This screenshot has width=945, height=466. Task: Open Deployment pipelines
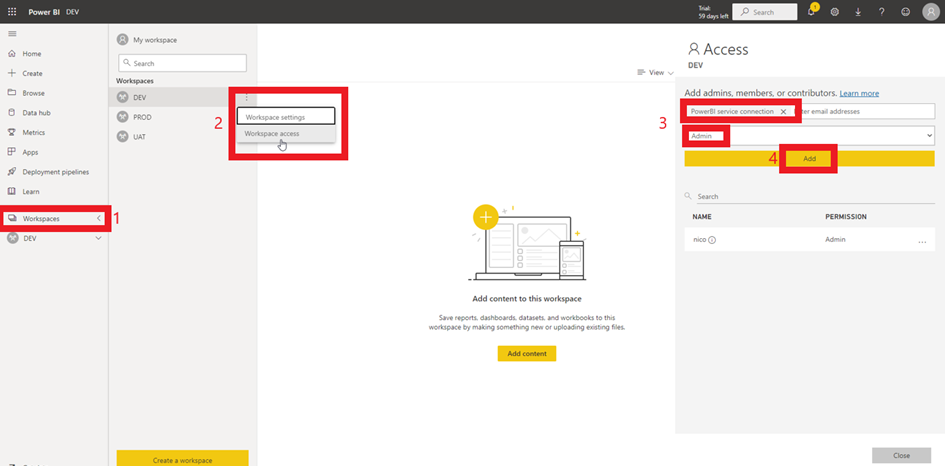pyautogui.click(x=54, y=172)
